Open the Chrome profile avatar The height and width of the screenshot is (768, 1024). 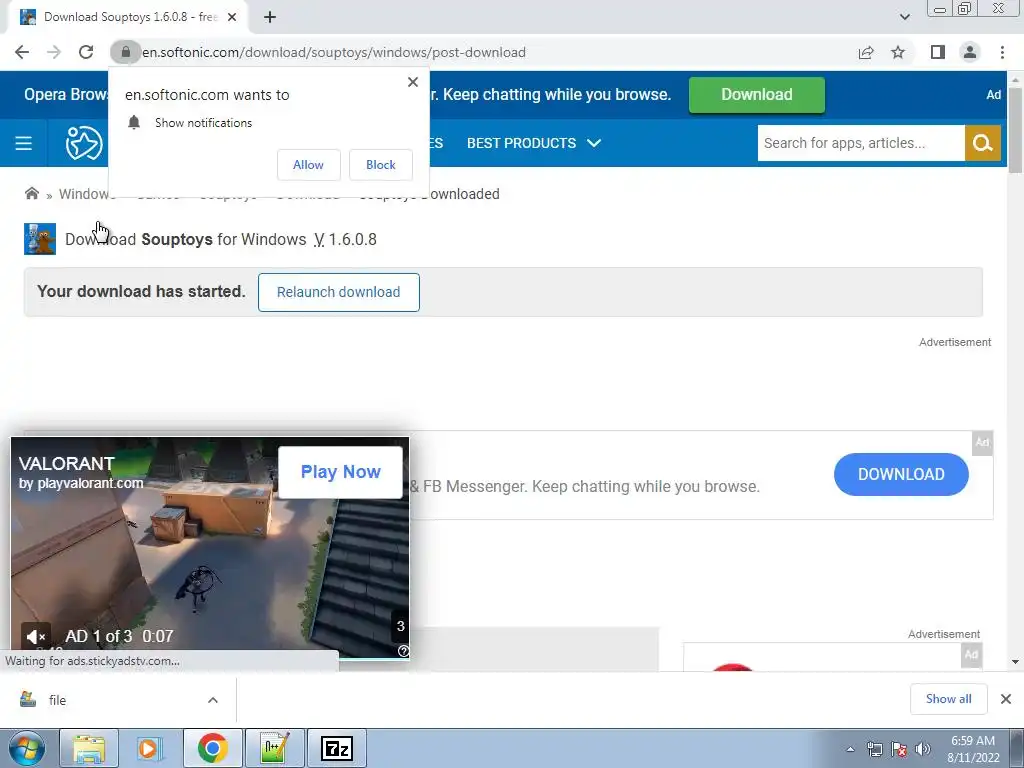(x=970, y=52)
